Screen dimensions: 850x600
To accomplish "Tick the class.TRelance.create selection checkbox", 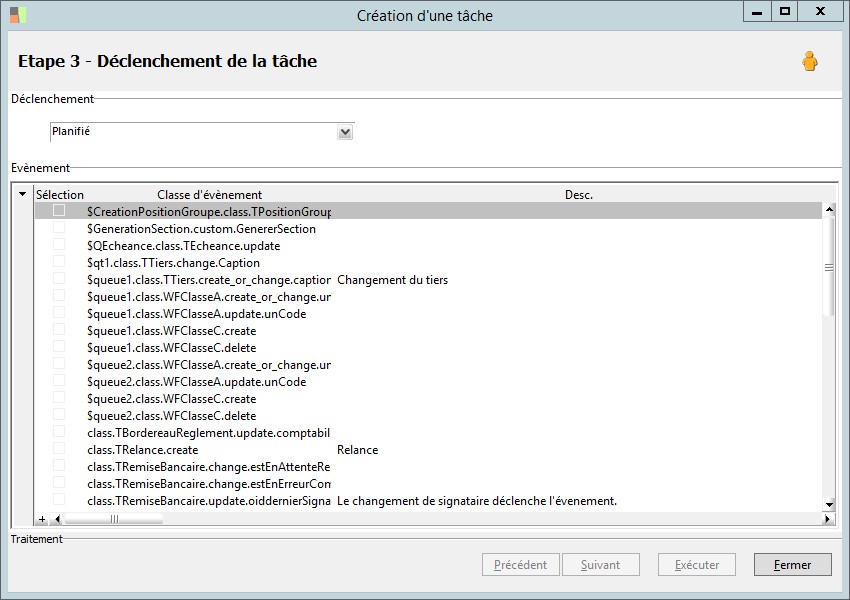I will click(x=60, y=449).
